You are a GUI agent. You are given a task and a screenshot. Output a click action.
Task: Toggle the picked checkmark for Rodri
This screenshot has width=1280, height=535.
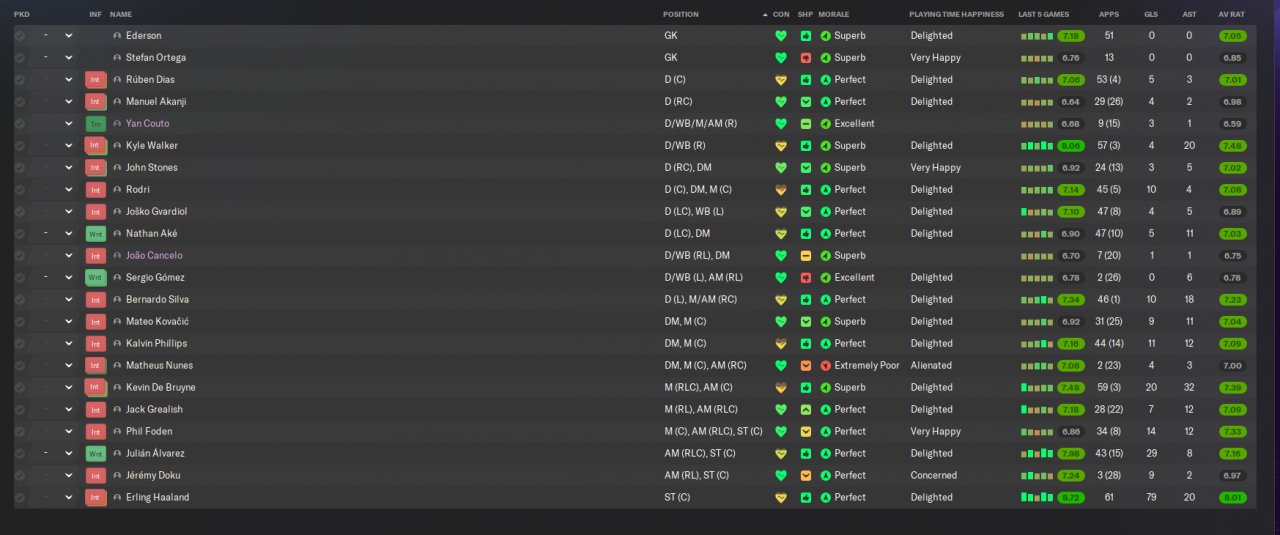(20, 190)
